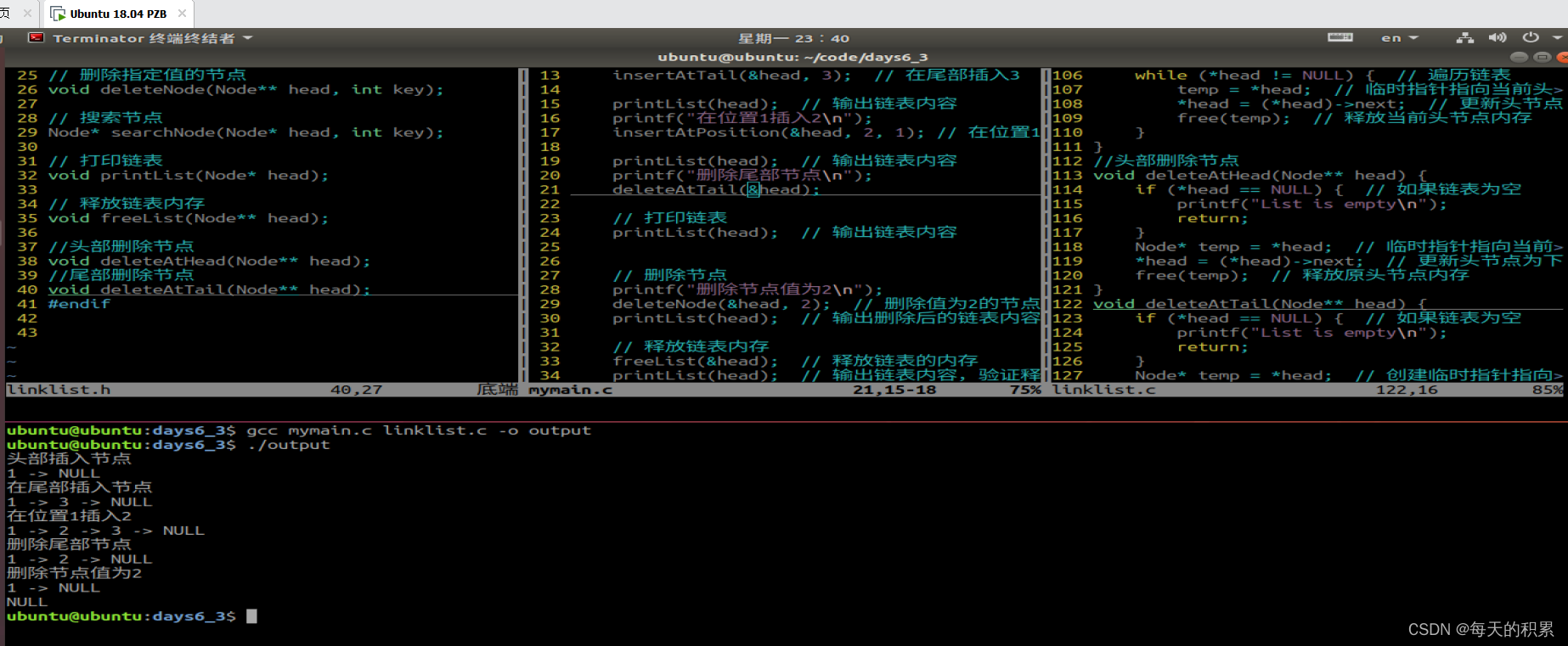This screenshot has width=1568, height=646.
Task: Open the clock showing 星期一 23:40
Action: click(x=793, y=38)
